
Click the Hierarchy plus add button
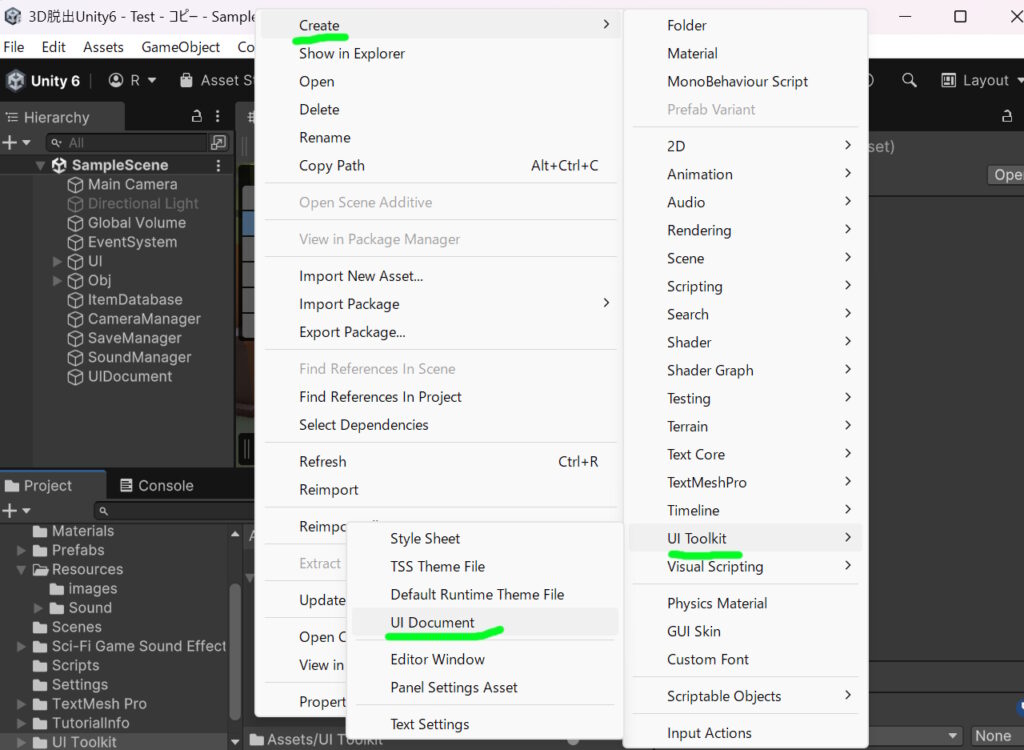pos(10,142)
